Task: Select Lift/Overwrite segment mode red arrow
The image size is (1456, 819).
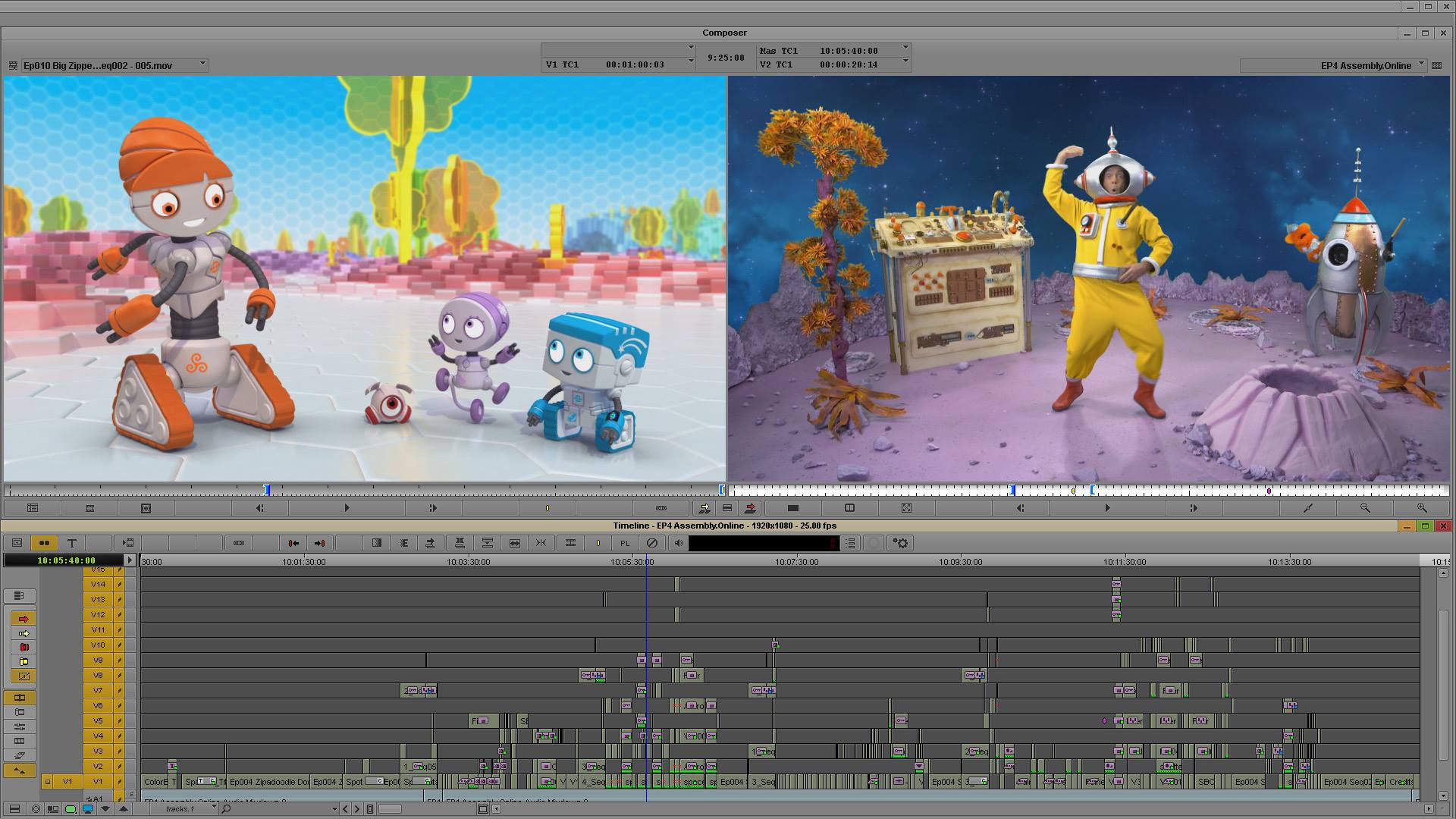Action: click(x=23, y=619)
